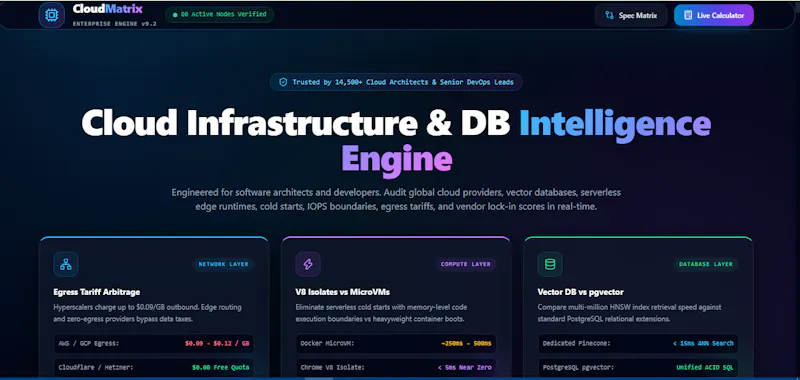Viewport: 800px width, 380px height.
Task: Click the $0.00 Free Quota value
Action: (x=221, y=367)
